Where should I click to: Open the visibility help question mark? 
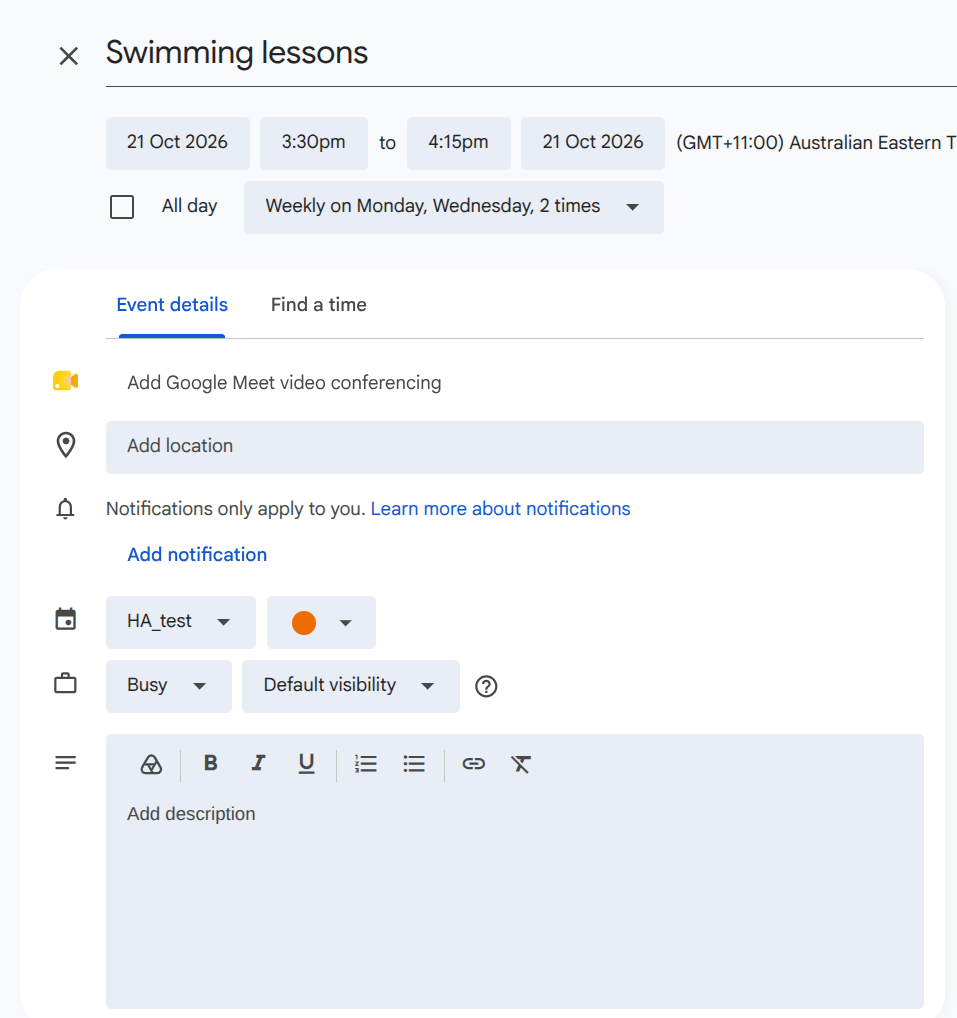coord(486,686)
